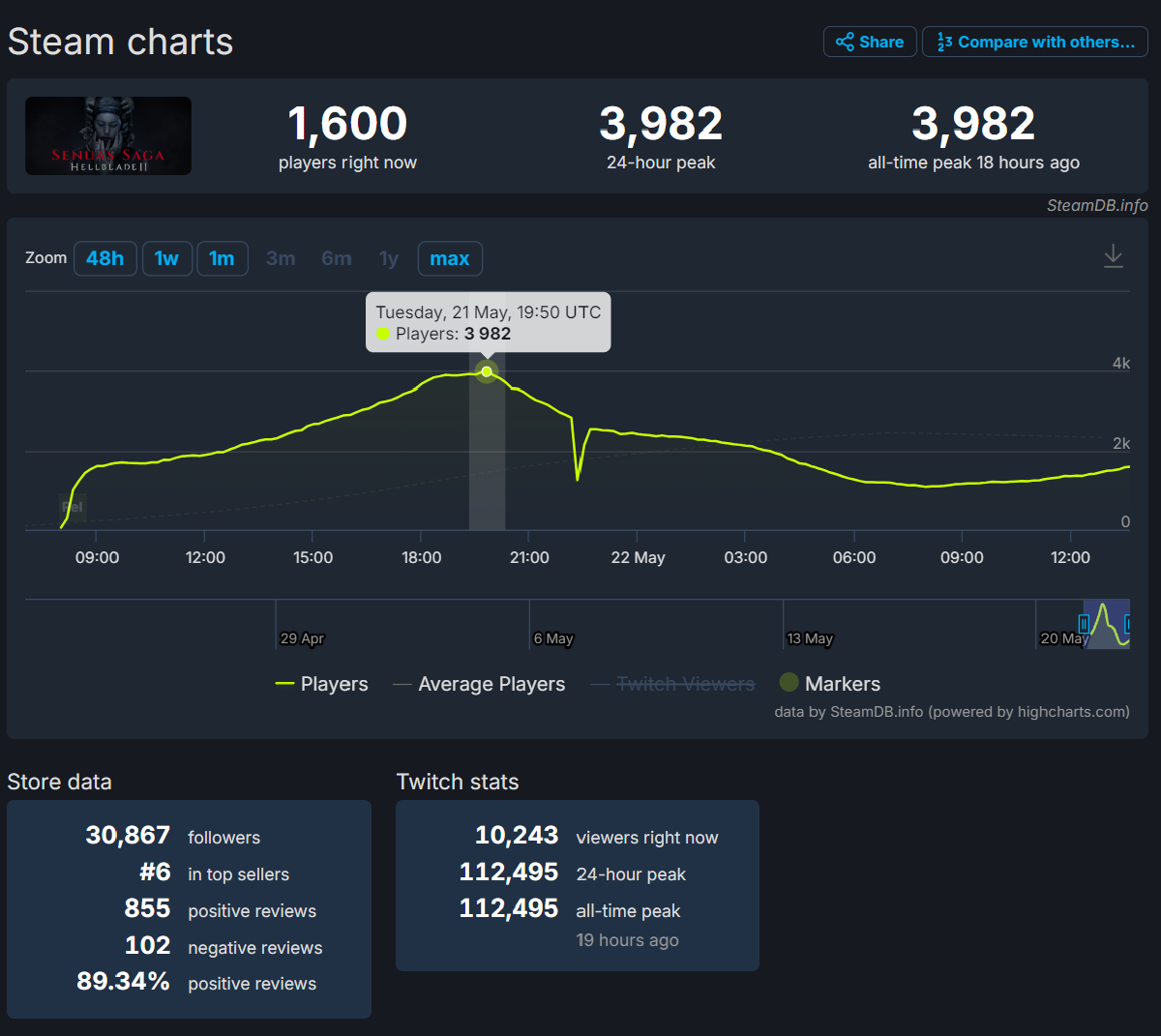Click '112,495' beside Twitch '24-hour peak'
The width and height of the screenshot is (1161, 1036).
[x=509, y=872]
